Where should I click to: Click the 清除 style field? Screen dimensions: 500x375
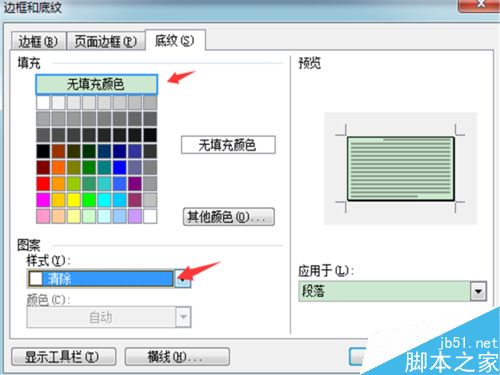click(x=100, y=279)
